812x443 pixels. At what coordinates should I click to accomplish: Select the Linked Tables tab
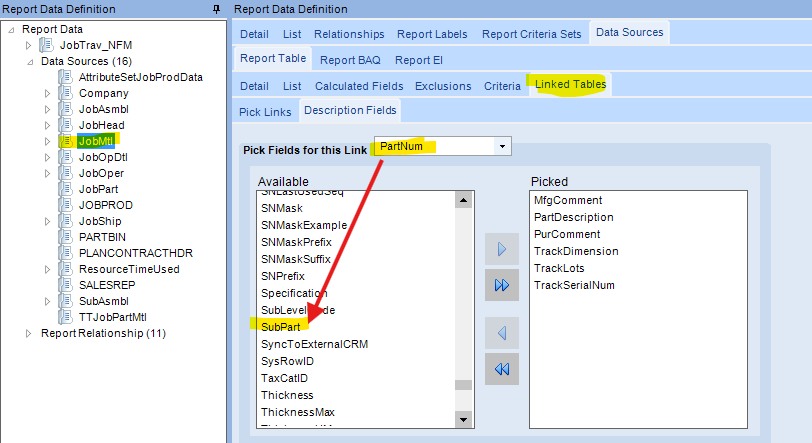570,84
